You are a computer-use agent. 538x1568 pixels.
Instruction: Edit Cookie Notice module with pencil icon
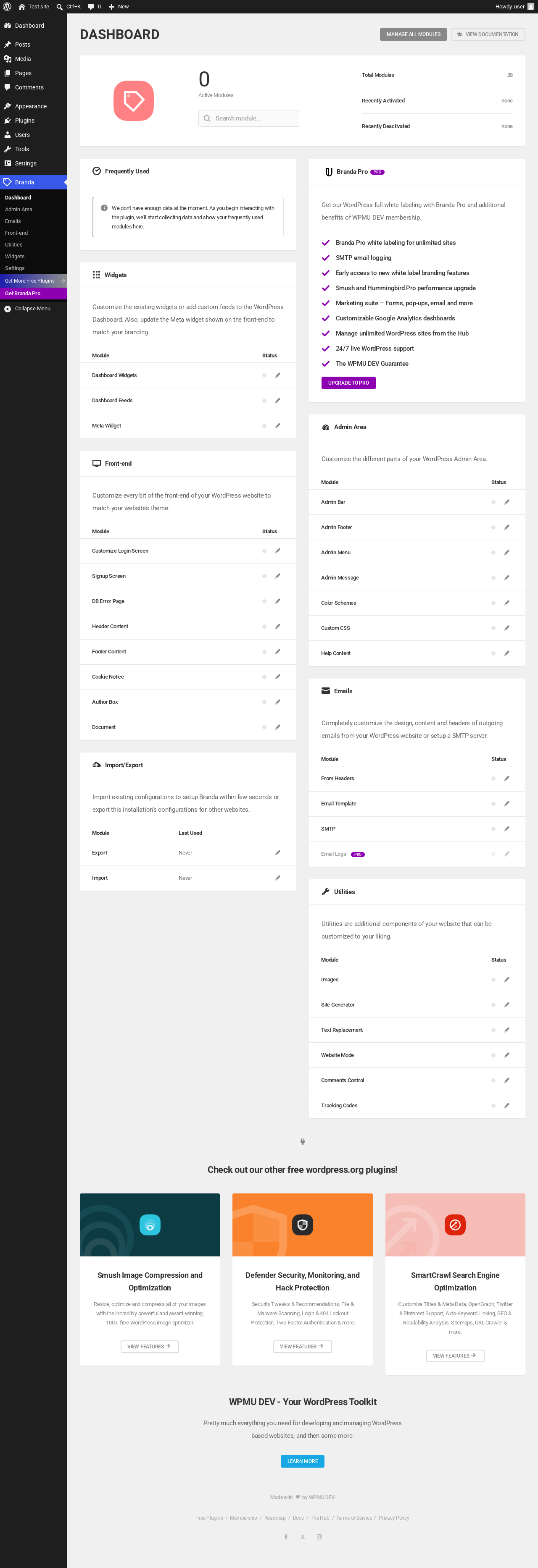pos(278,677)
